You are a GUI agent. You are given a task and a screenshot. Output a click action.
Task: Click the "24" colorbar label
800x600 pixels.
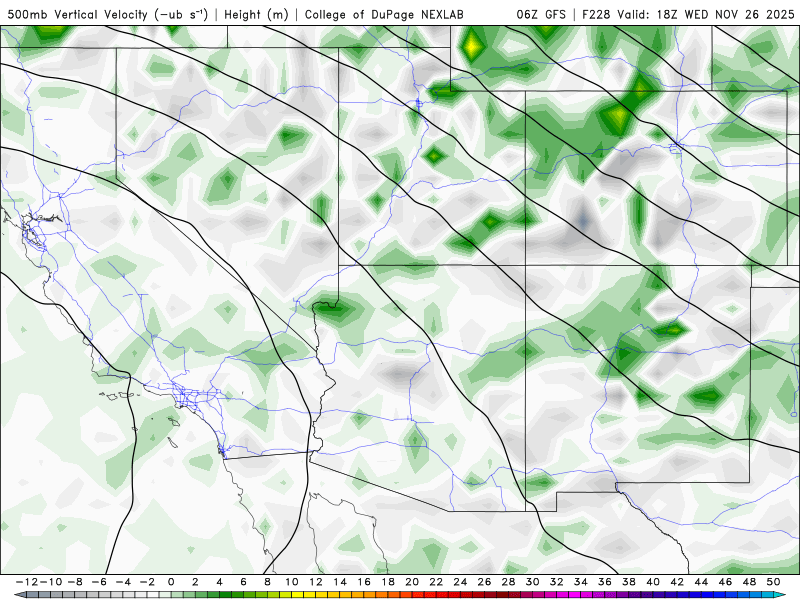coord(460,582)
